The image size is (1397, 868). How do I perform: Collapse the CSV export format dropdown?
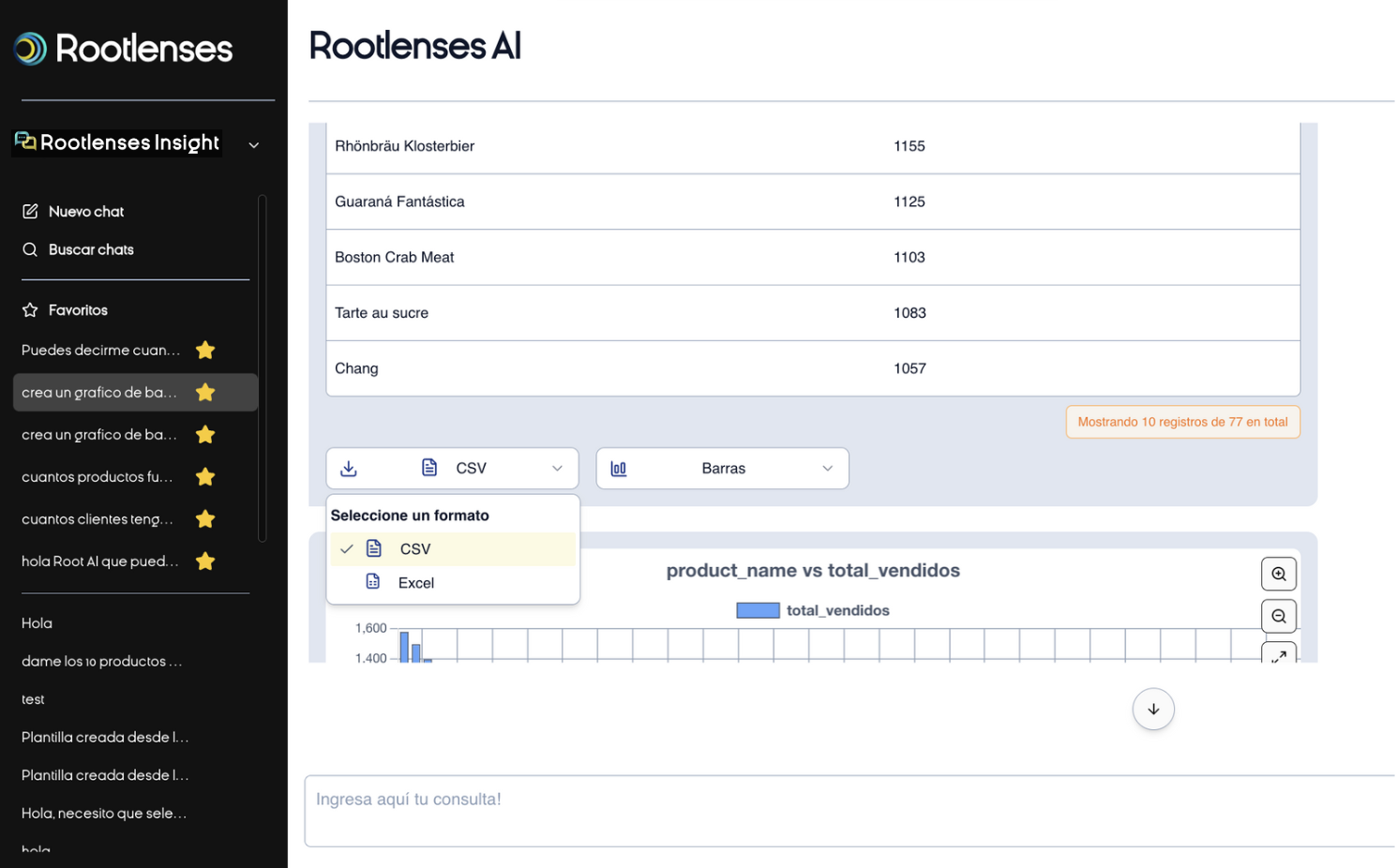click(x=557, y=469)
